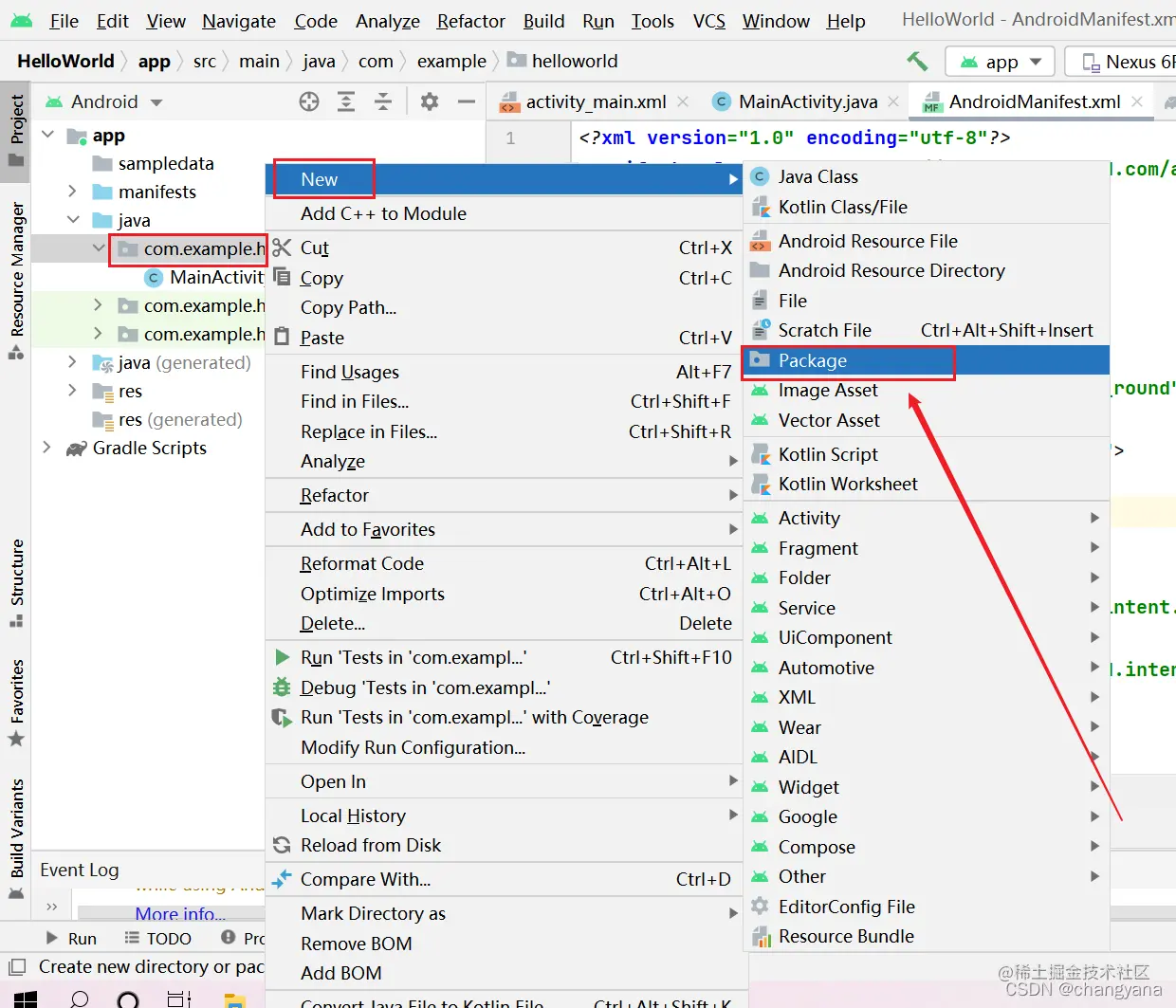Viewport: 1176px width, 1008px height.
Task: Open the Refactor menu in menu bar
Action: pyautogui.click(x=470, y=21)
